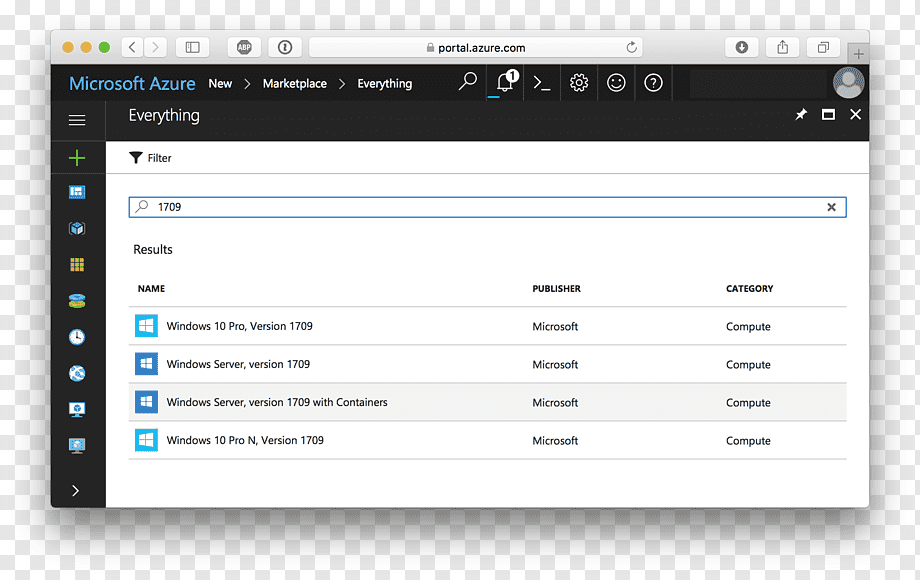
Task: Open the clock Recent icon in sidebar
Action: pyautogui.click(x=77, y=337)
